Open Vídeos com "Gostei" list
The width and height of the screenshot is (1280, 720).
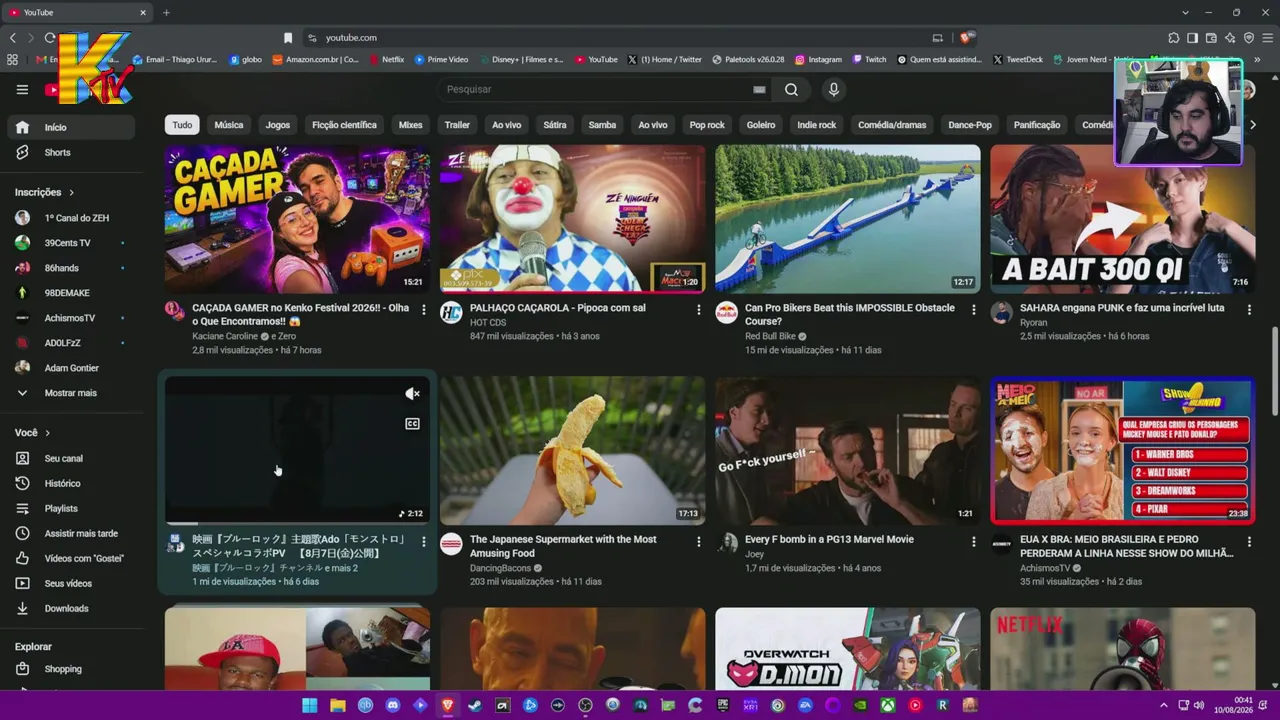[71, 558]
